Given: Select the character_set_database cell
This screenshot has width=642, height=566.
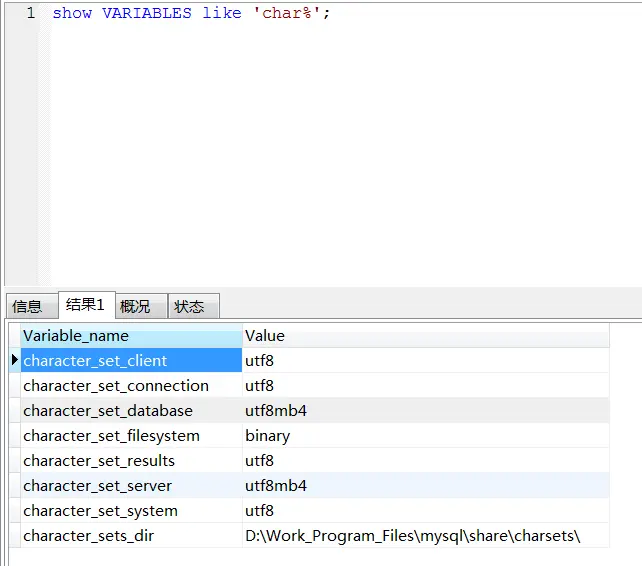Looking at the screenshot, I should (x=131, y=410).
